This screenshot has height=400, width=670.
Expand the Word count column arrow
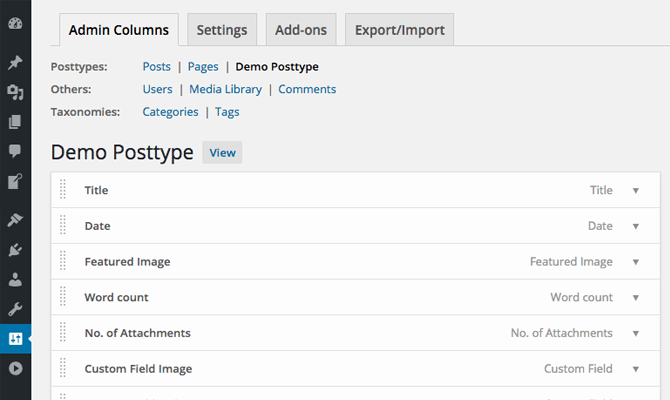636,298
